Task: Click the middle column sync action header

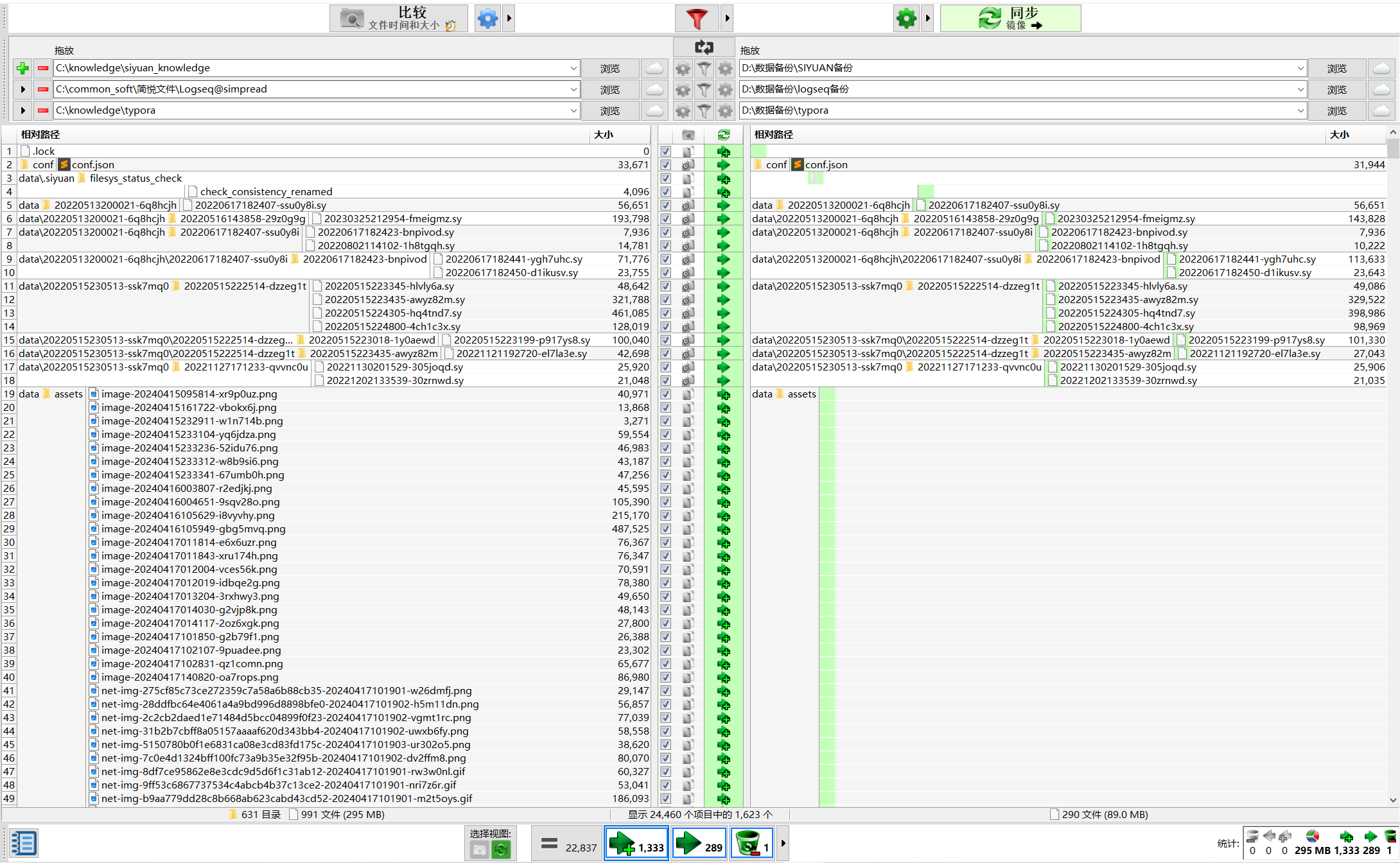Action: point(723,135)
